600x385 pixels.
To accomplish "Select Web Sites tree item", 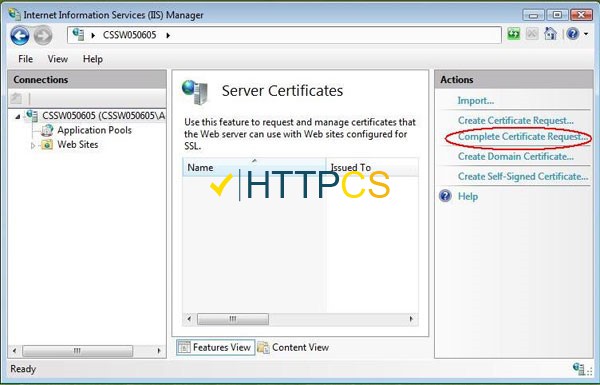I will [x=78, y=145].
